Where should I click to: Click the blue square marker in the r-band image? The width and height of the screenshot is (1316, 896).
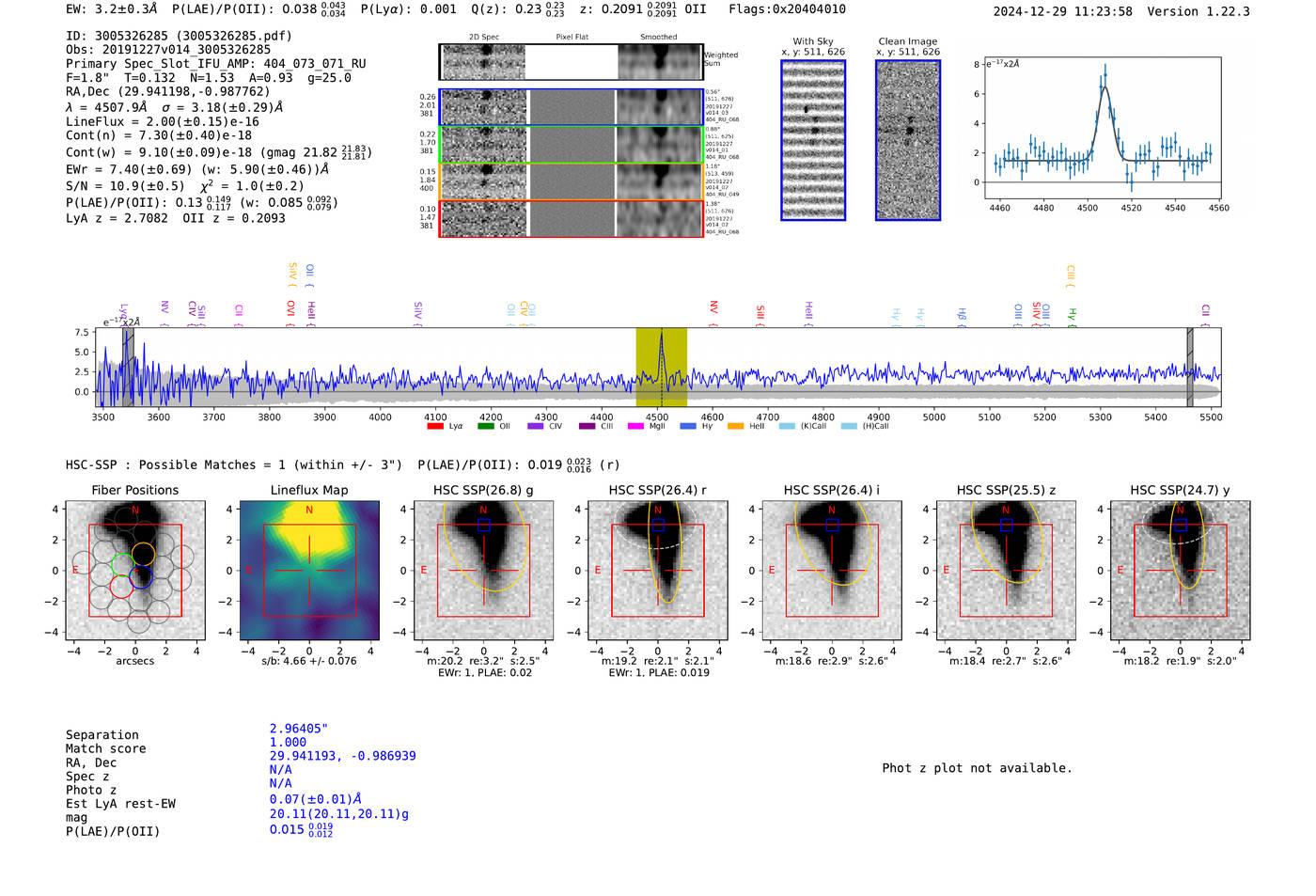point(658,525)
